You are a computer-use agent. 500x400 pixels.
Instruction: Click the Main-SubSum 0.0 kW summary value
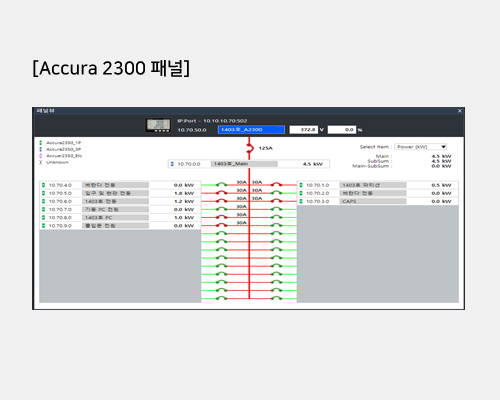(x=441, y=166)
